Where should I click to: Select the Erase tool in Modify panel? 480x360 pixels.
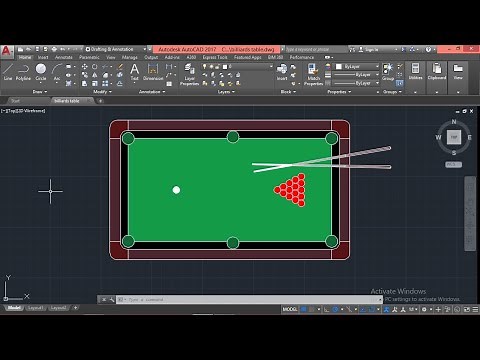(x=120, y=67)
